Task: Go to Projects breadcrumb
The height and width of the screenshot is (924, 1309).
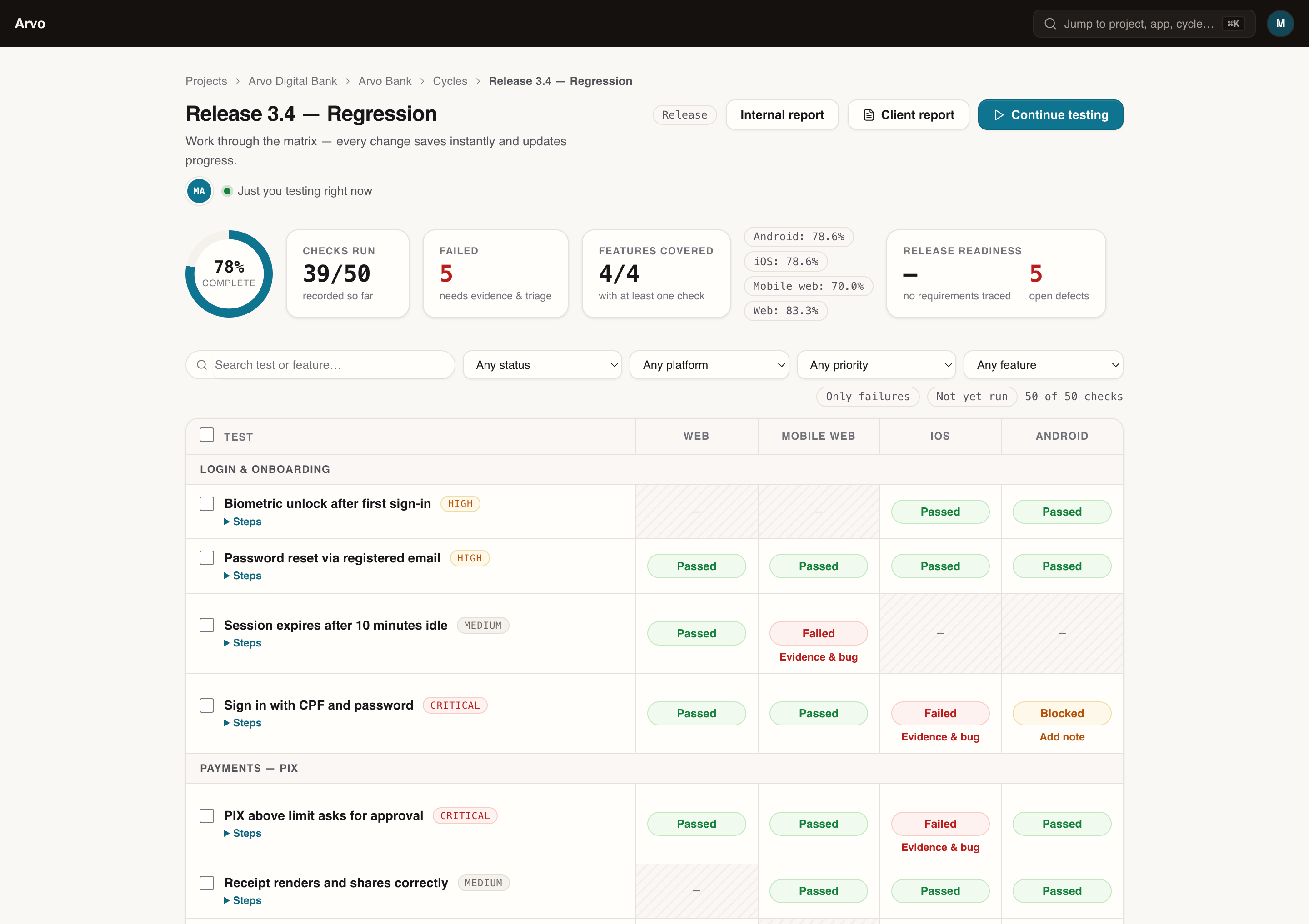Action: [x=206, y=81]
